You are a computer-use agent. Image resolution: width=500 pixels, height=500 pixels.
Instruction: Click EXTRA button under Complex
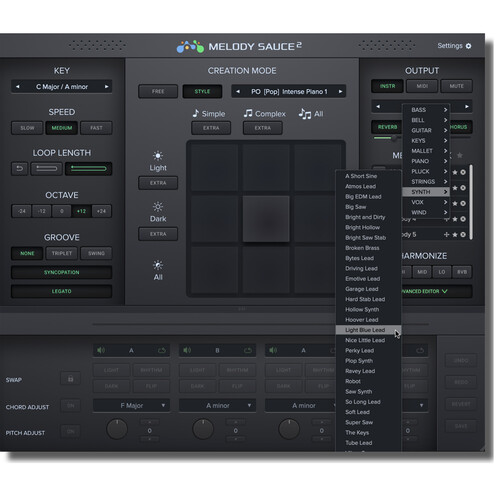[x=263, y=128]
